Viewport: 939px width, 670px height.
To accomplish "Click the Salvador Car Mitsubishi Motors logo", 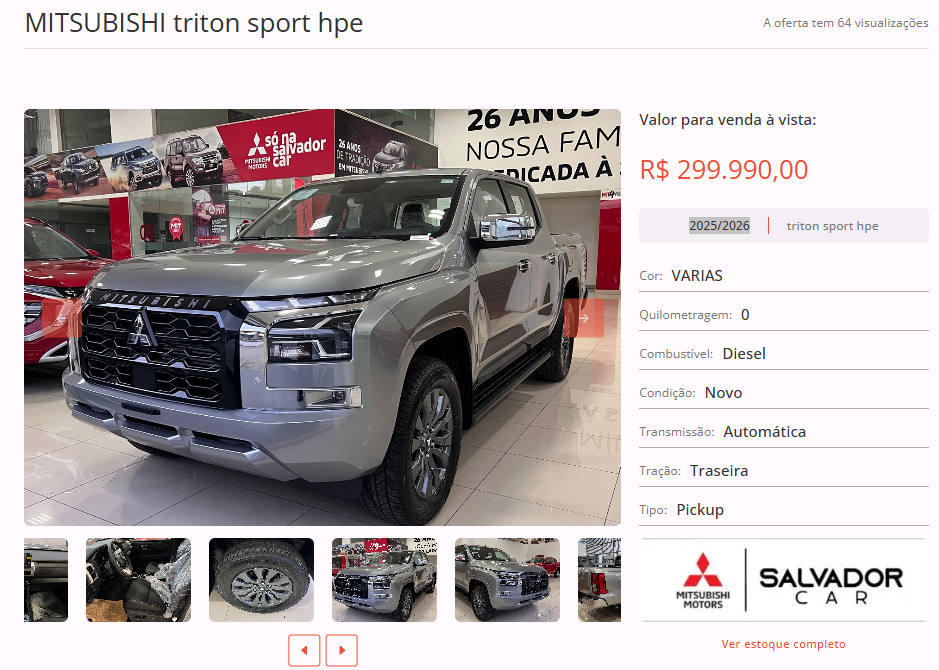I will (784, 580).
